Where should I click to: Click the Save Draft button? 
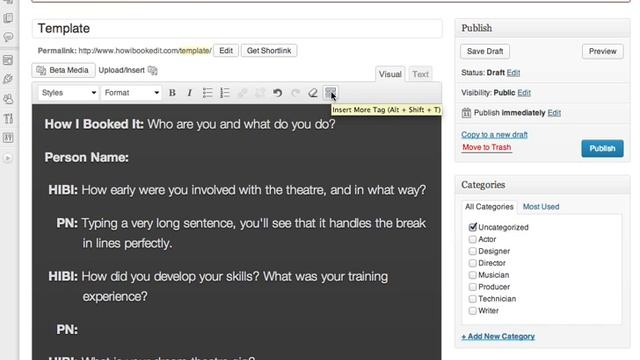[x=485, y=51]
